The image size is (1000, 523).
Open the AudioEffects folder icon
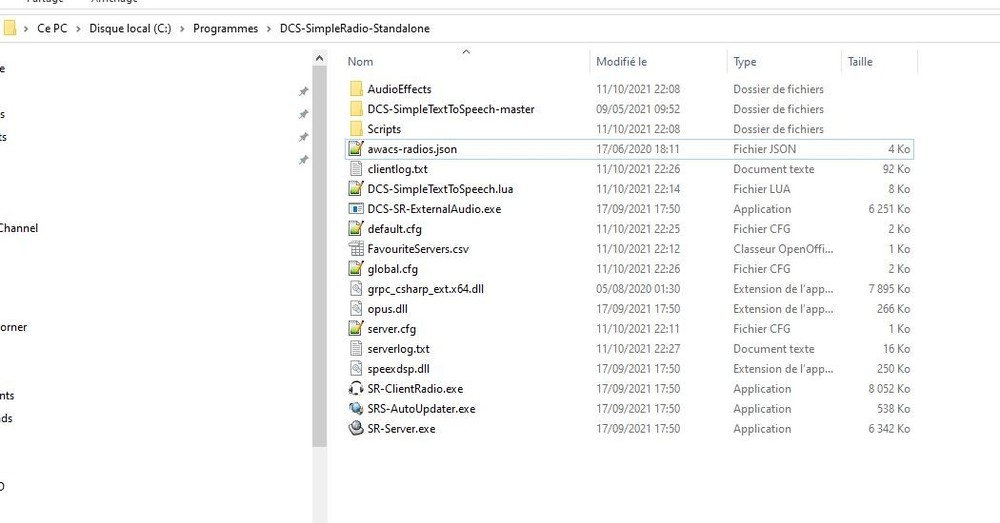(x=356, y=89)
